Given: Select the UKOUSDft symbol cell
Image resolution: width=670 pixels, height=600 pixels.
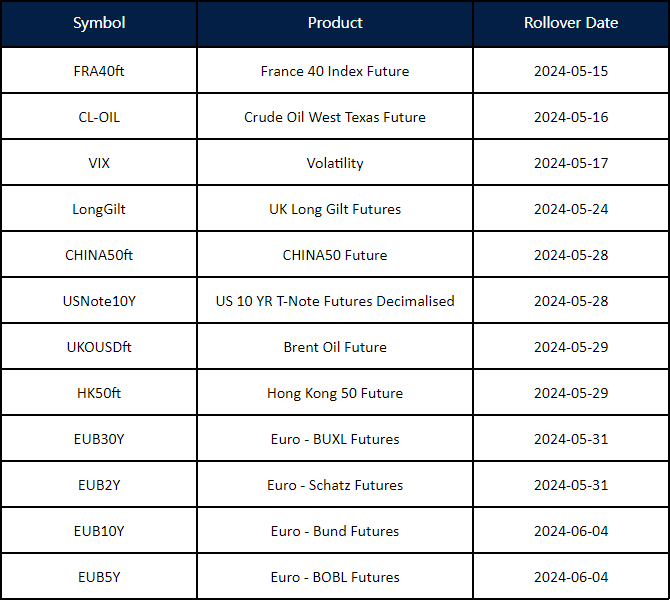Looking at the screenshot, I should tap(99, 347).
